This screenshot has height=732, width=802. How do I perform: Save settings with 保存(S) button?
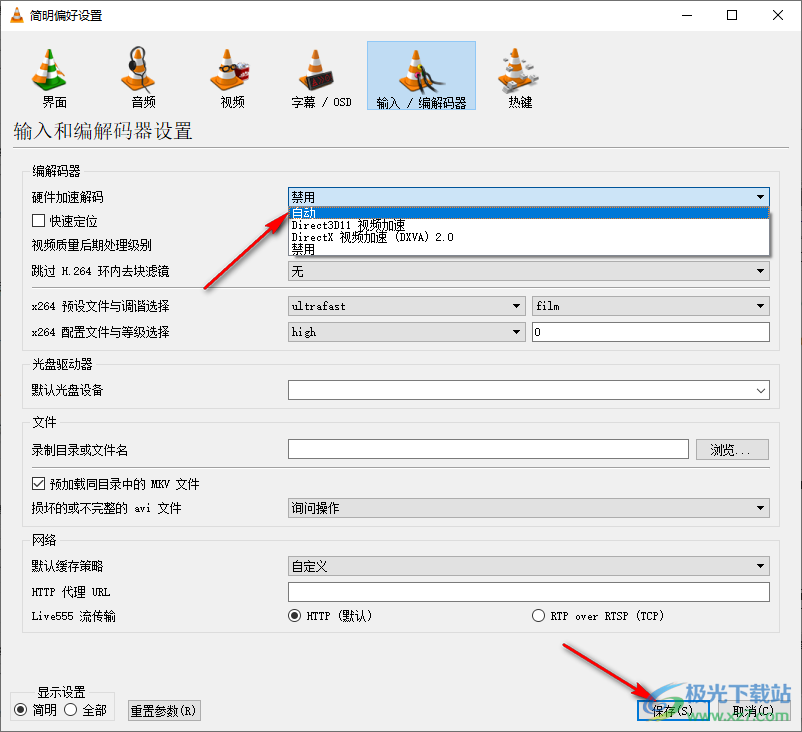673,711
